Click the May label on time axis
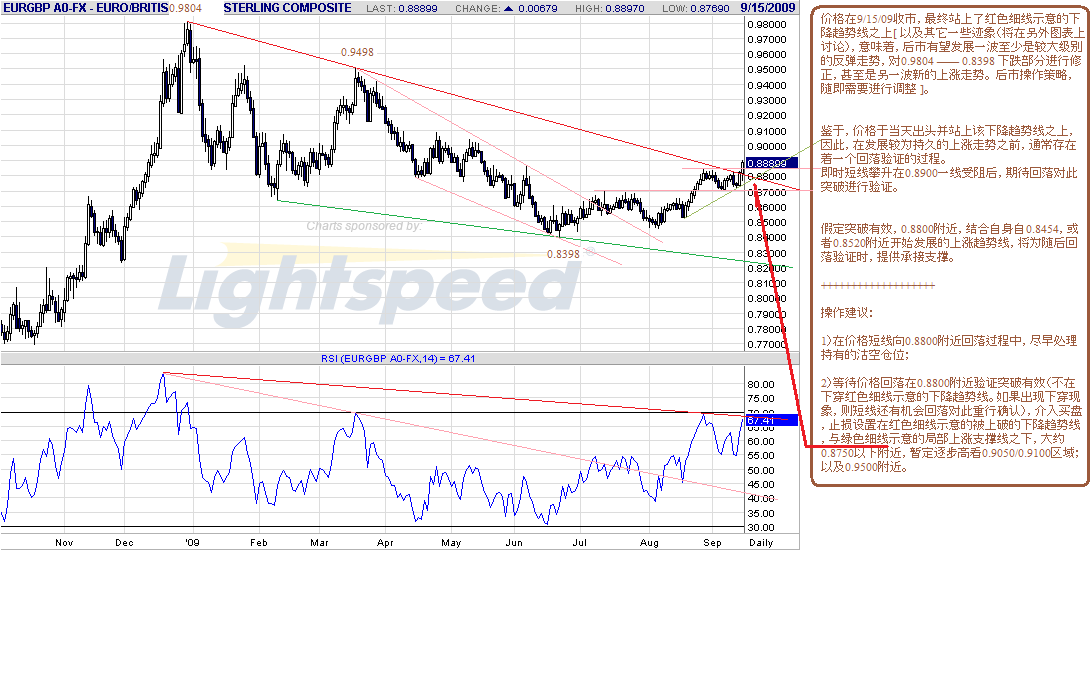The image size is (1091, 699). pos(451,543)
